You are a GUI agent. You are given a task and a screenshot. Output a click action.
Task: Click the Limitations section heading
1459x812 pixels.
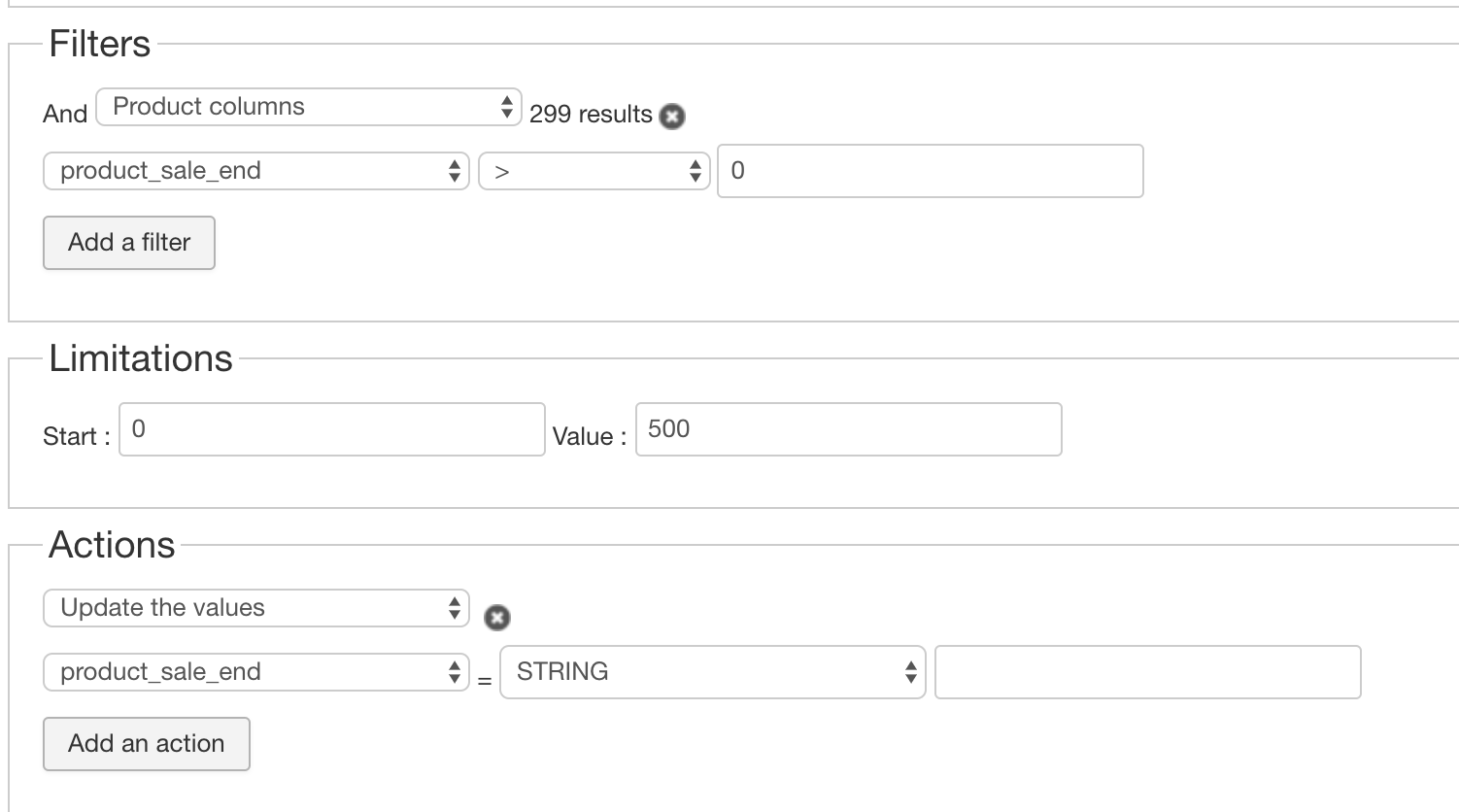point(141,358)
